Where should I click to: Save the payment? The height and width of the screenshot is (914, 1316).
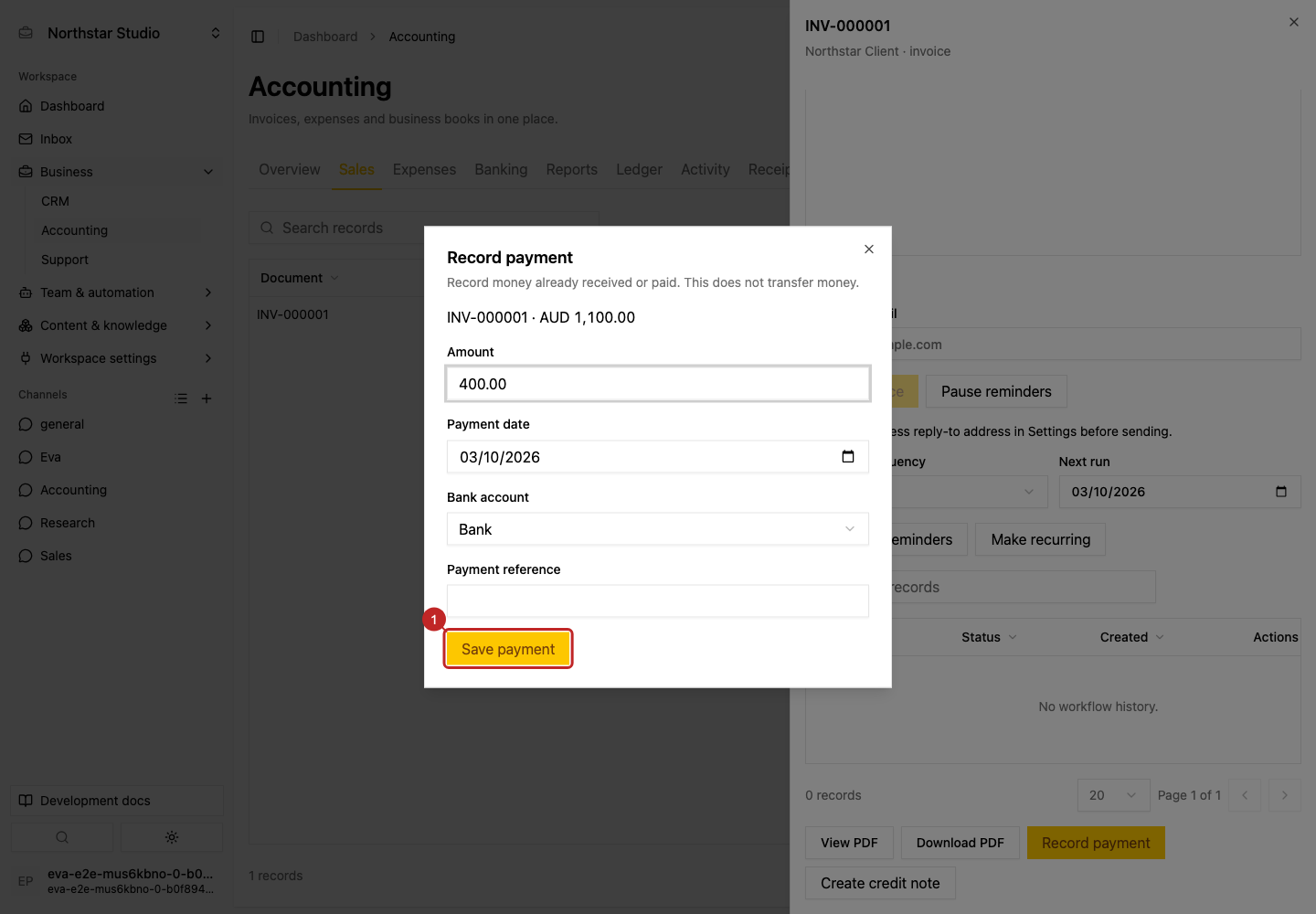pyautogui.click(x=508, y=649)
